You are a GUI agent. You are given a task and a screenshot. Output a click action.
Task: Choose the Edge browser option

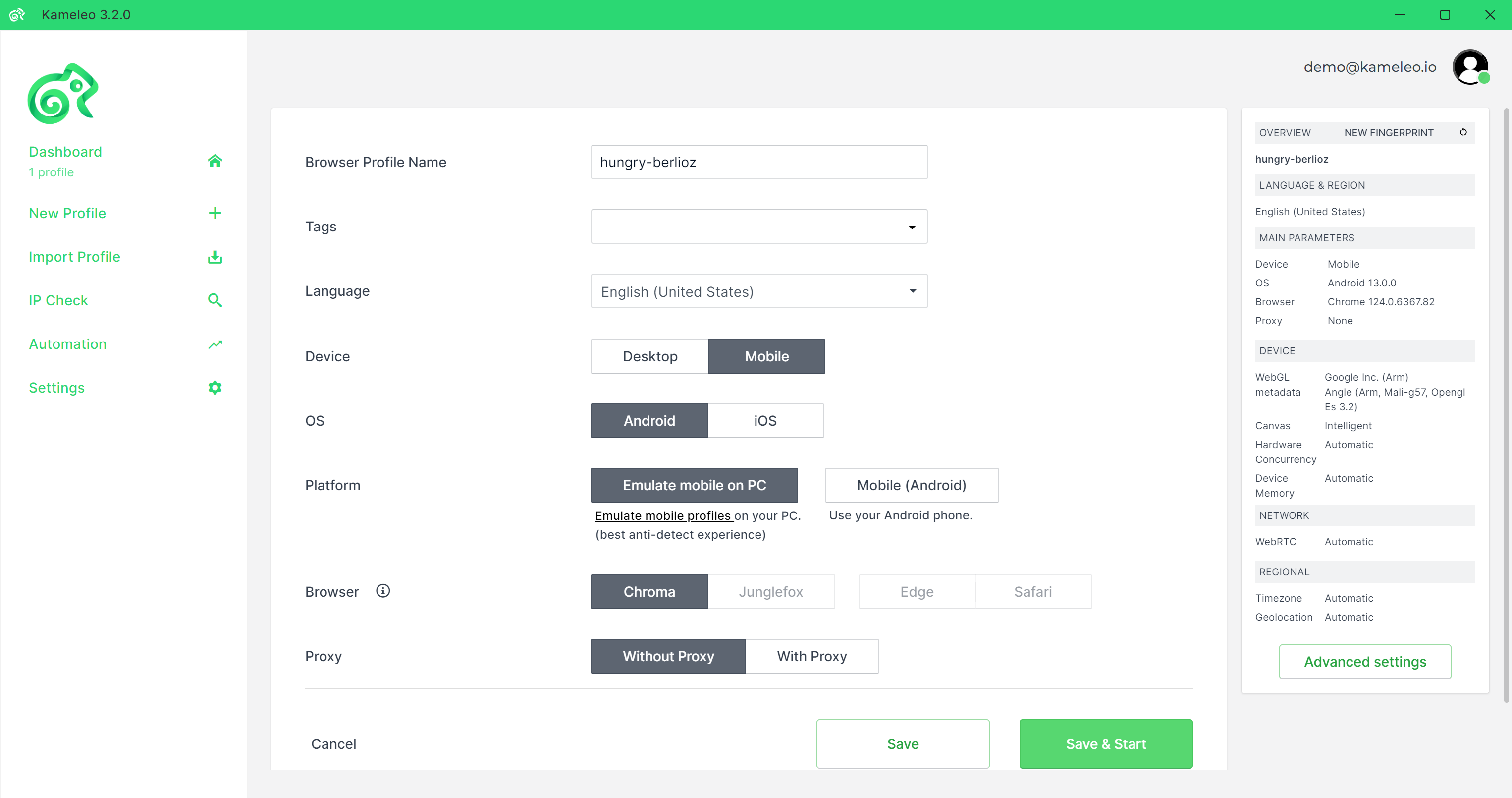click(917, 592)
